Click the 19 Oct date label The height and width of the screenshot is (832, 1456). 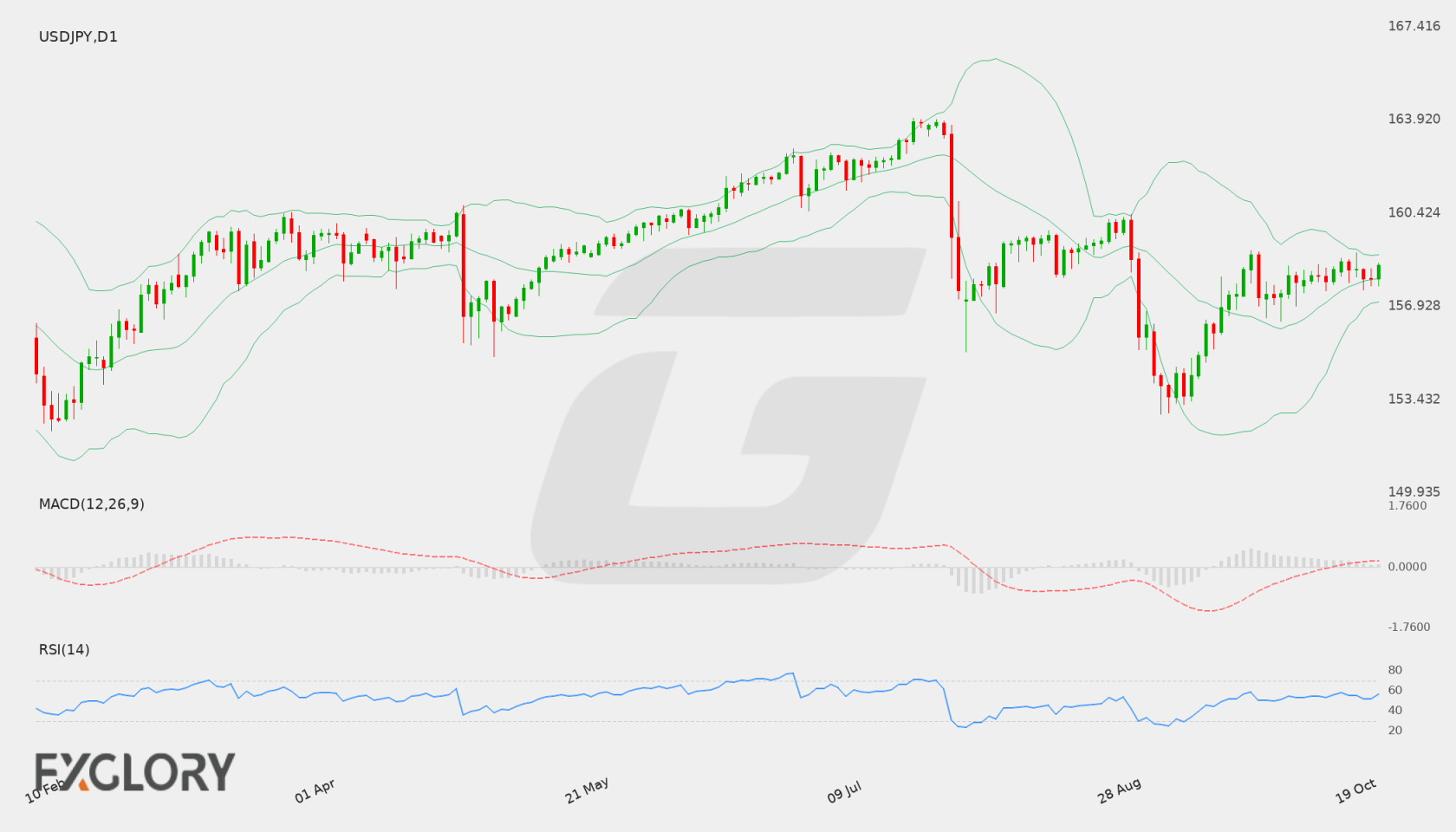[x=1355, y=790]
